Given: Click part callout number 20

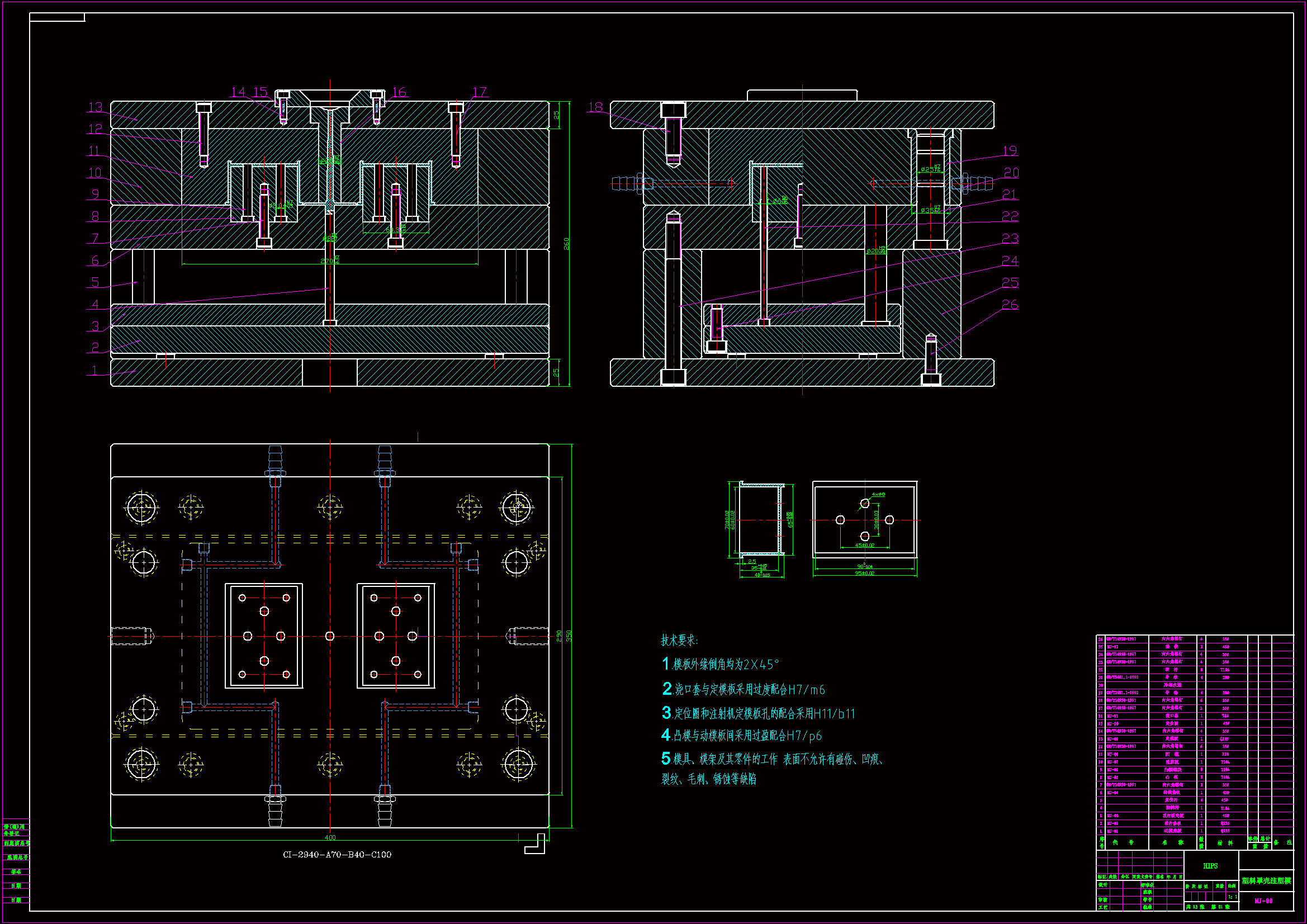Looking at the screenshot, I should (x=1011, y=173).
